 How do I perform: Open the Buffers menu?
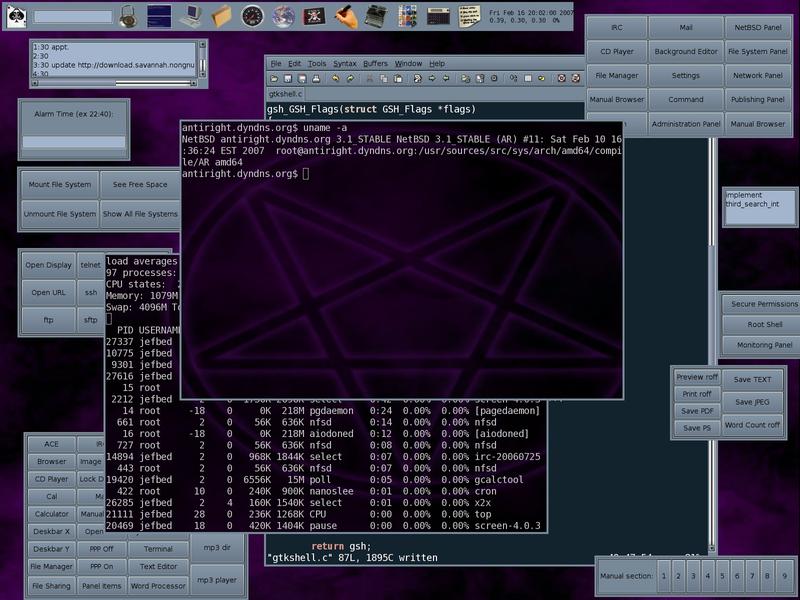(375, 63)
